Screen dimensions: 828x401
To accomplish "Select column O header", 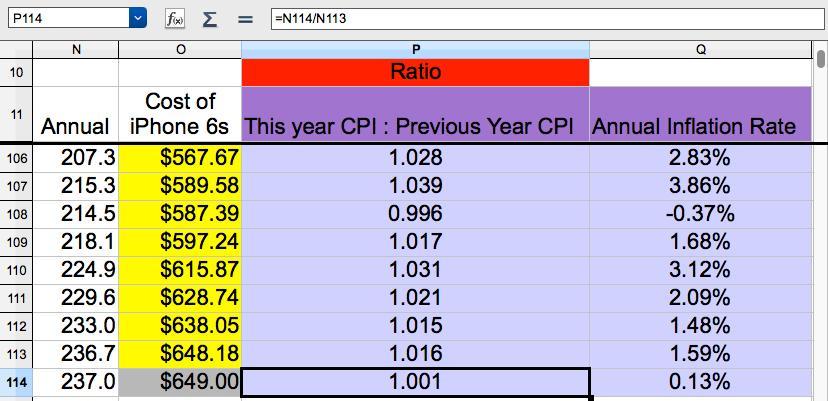I will click(x=180, y=49).
